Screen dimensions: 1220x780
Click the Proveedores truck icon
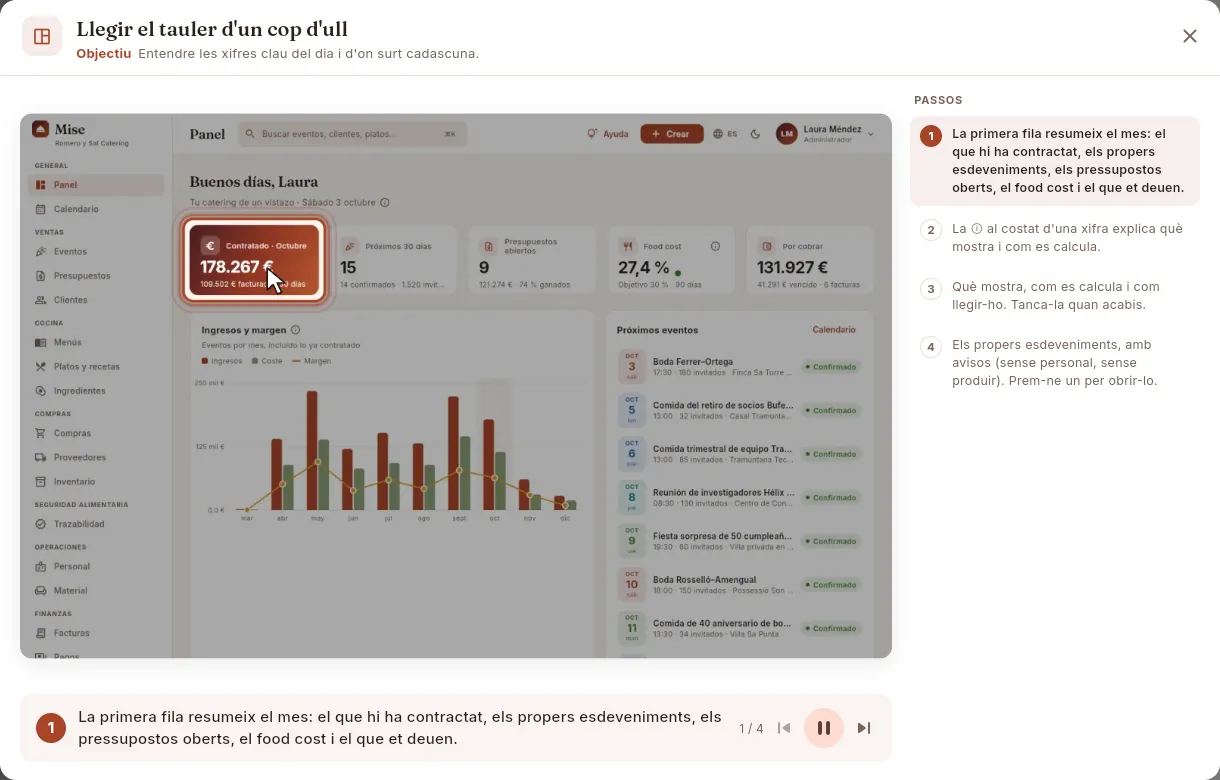(x=41, y=457)
